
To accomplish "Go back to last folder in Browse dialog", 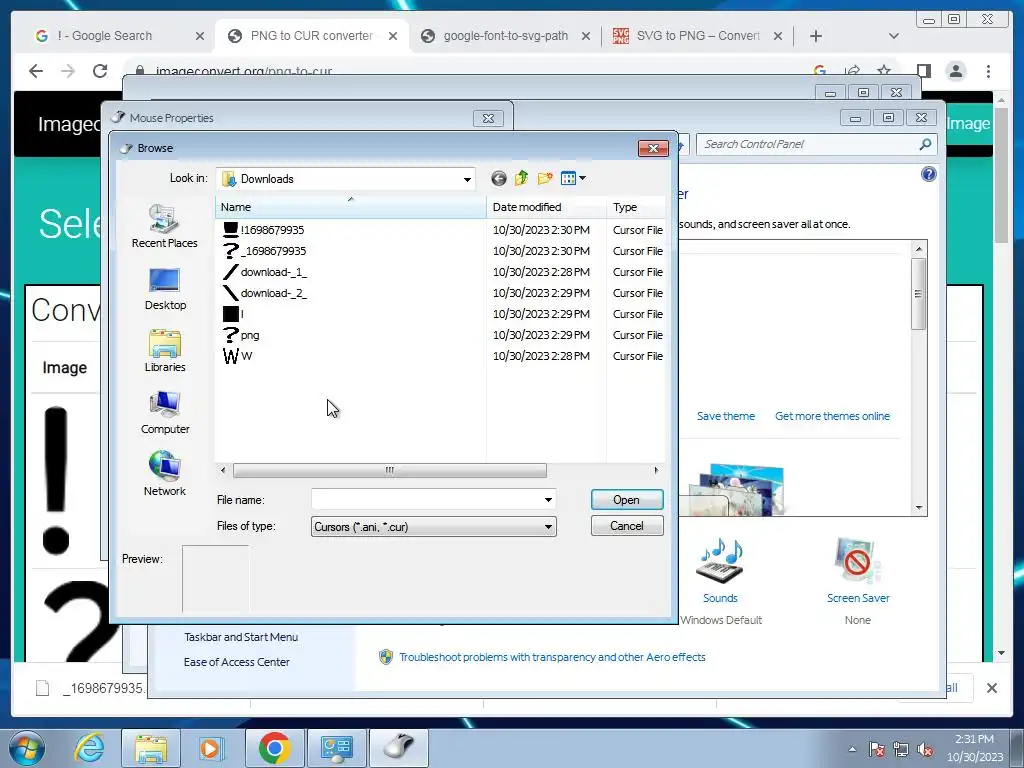I will tap(498, 178).
